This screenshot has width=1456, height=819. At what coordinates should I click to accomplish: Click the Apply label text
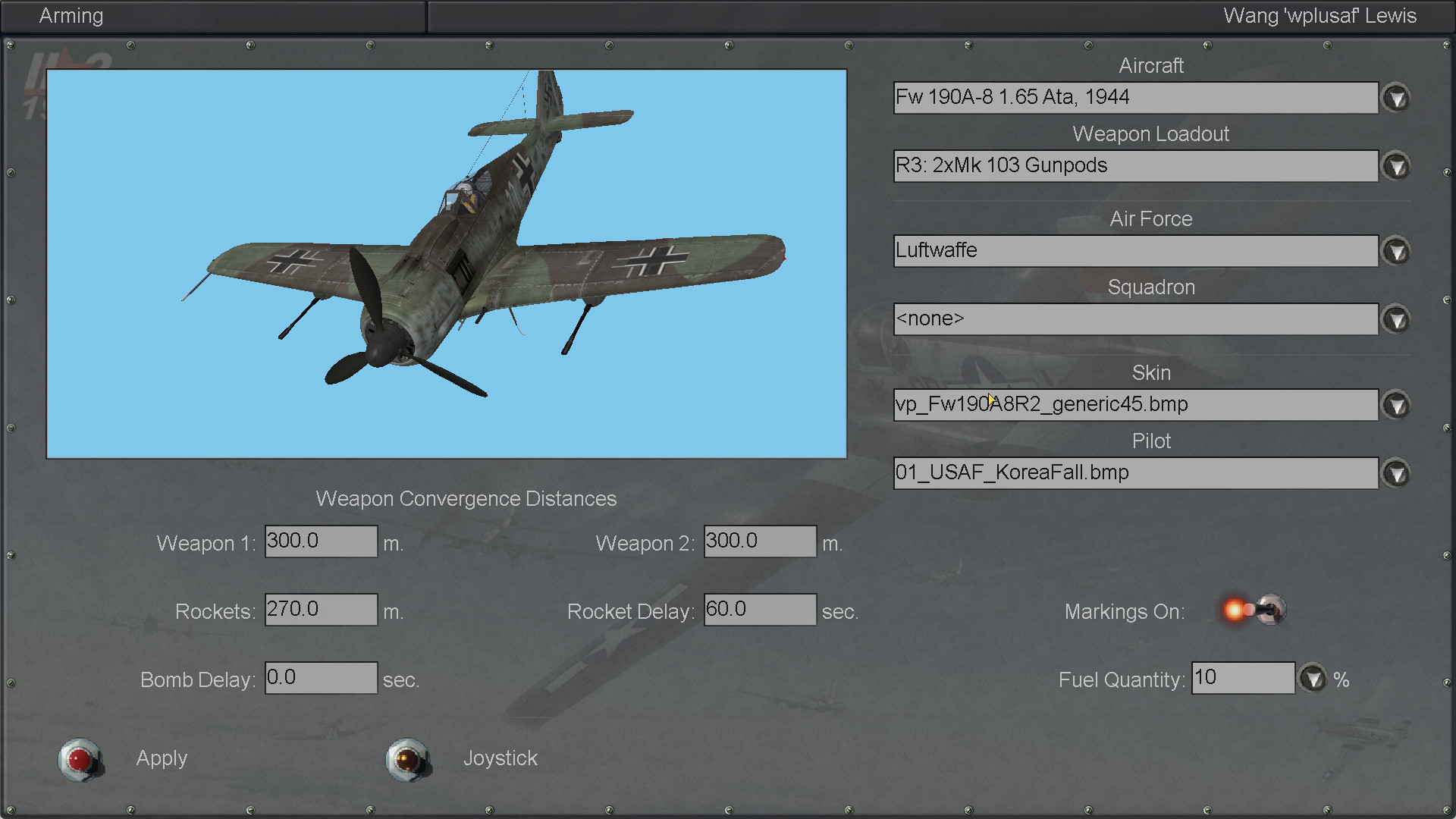[162, 758]
